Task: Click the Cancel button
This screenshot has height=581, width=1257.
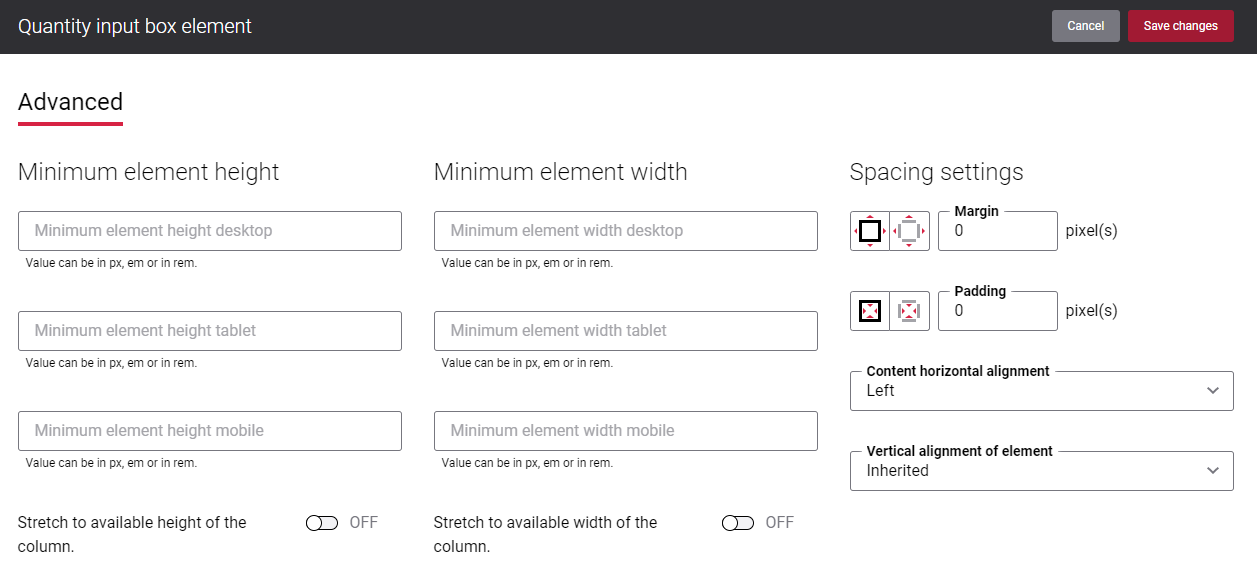Action: 1085,26
